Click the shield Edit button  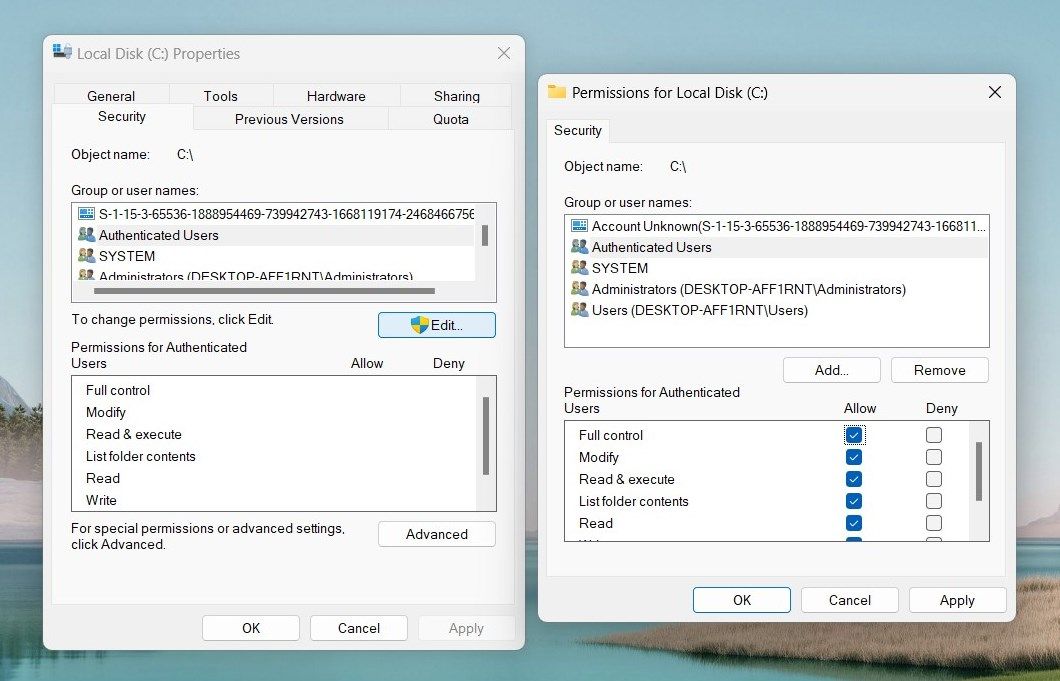[x=436, y=325]
